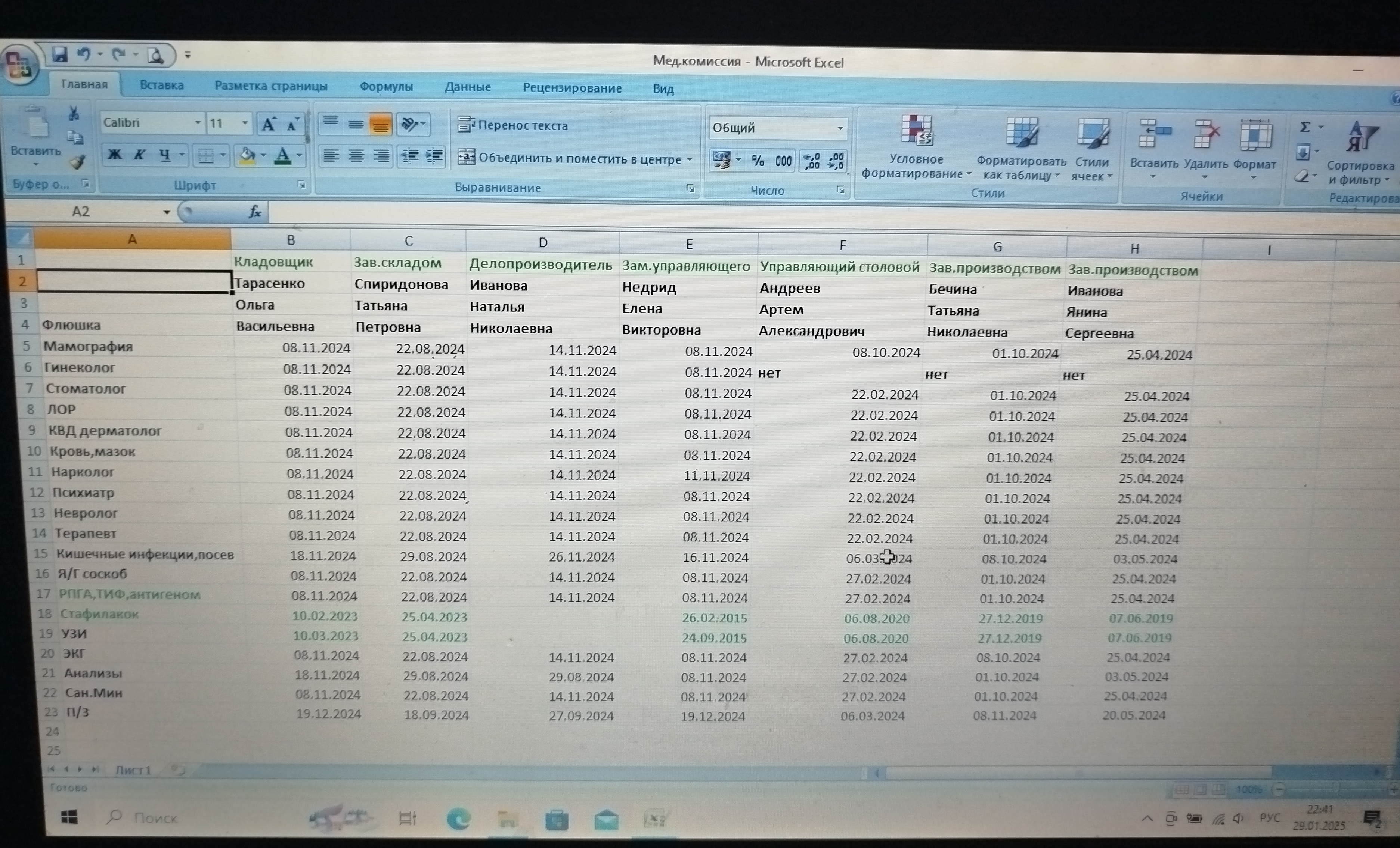Screen dimensions: 1400x848
Task: Decrease the cell indent
Action: [410, 156]
